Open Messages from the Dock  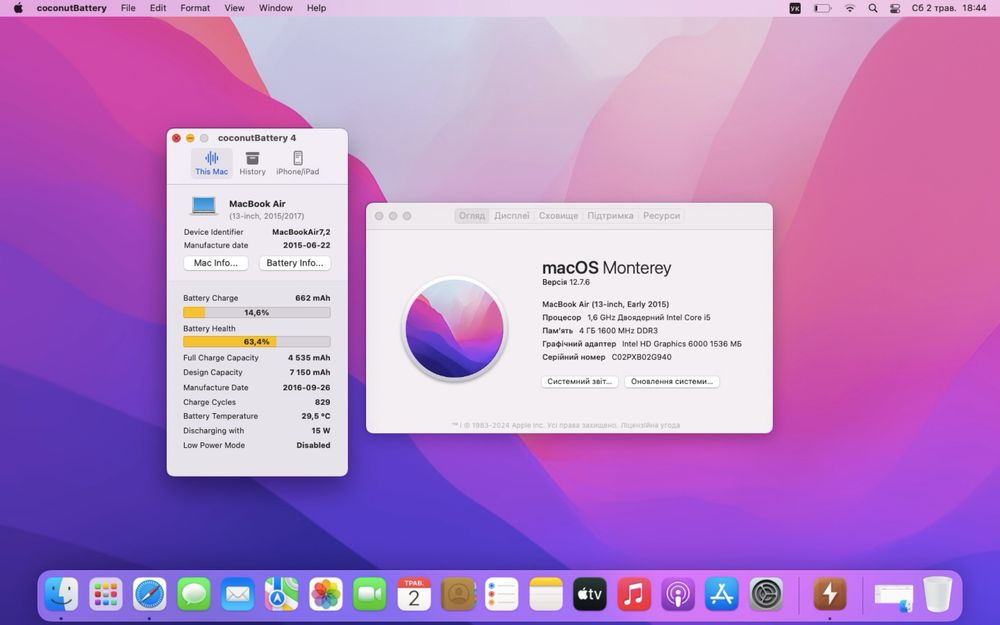tap(193, 594)
